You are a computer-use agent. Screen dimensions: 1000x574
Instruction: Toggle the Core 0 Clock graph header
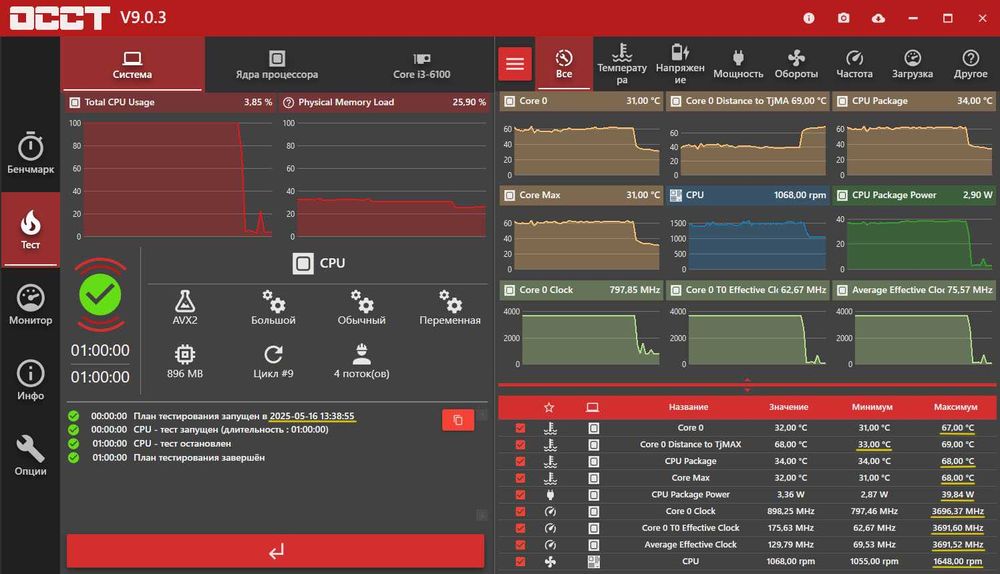click(x=582, y=290)
